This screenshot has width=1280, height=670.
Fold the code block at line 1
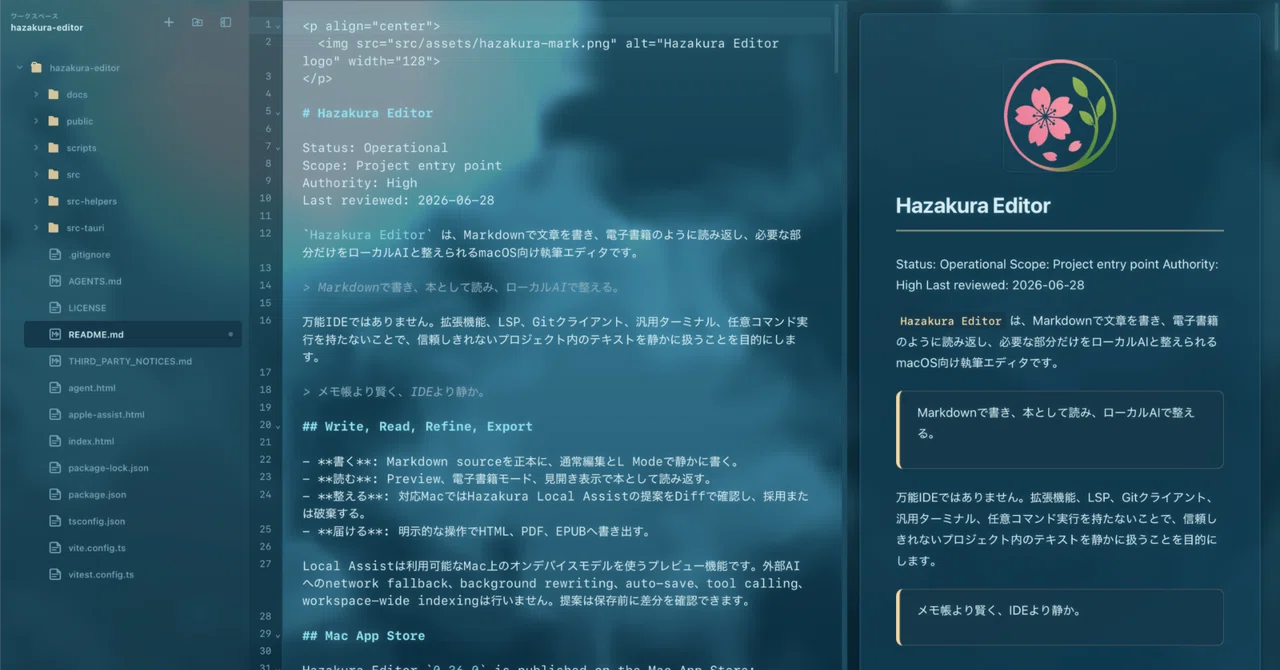pos(278,25)
